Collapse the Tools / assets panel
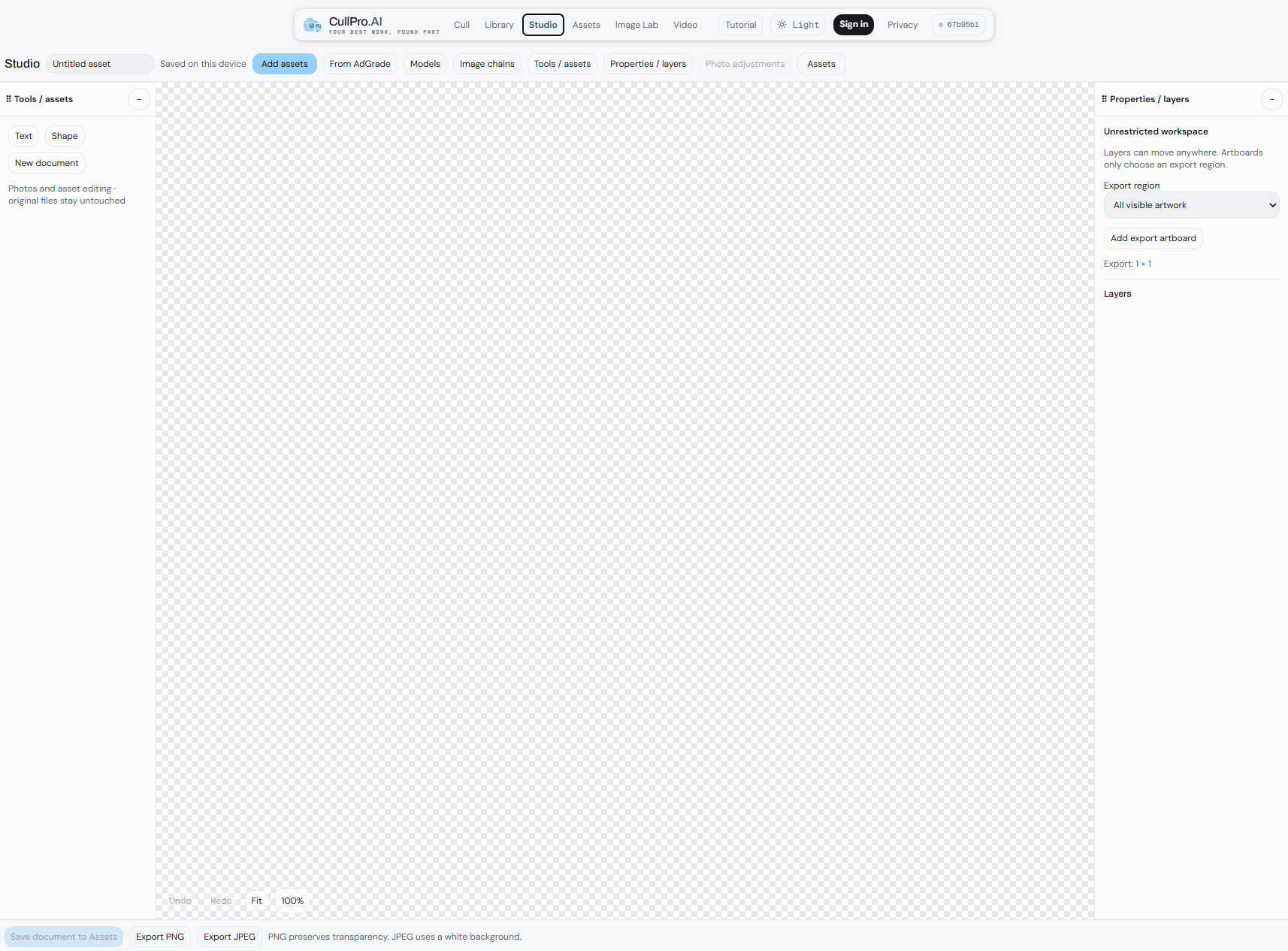Screen dimensions: 1288x951 click(139, 99)
